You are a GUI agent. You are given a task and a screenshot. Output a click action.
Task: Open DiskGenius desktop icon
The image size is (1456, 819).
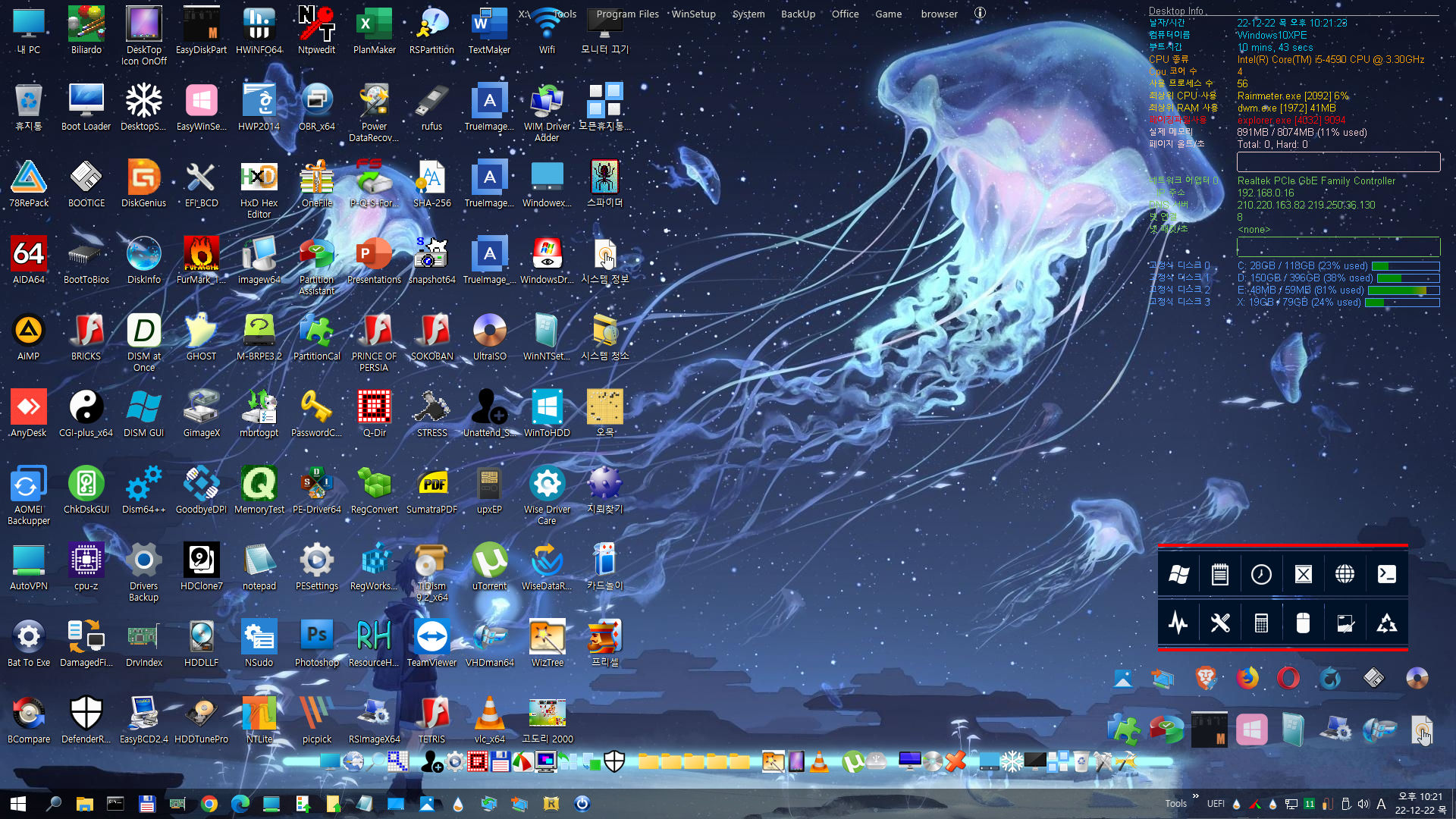143,184
